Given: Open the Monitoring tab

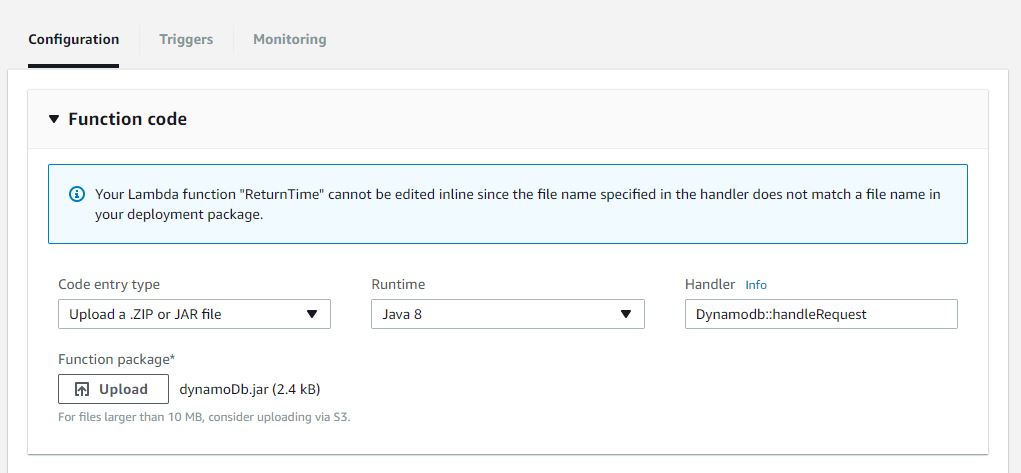Looking at the screenshot, I should click(289, 40).
